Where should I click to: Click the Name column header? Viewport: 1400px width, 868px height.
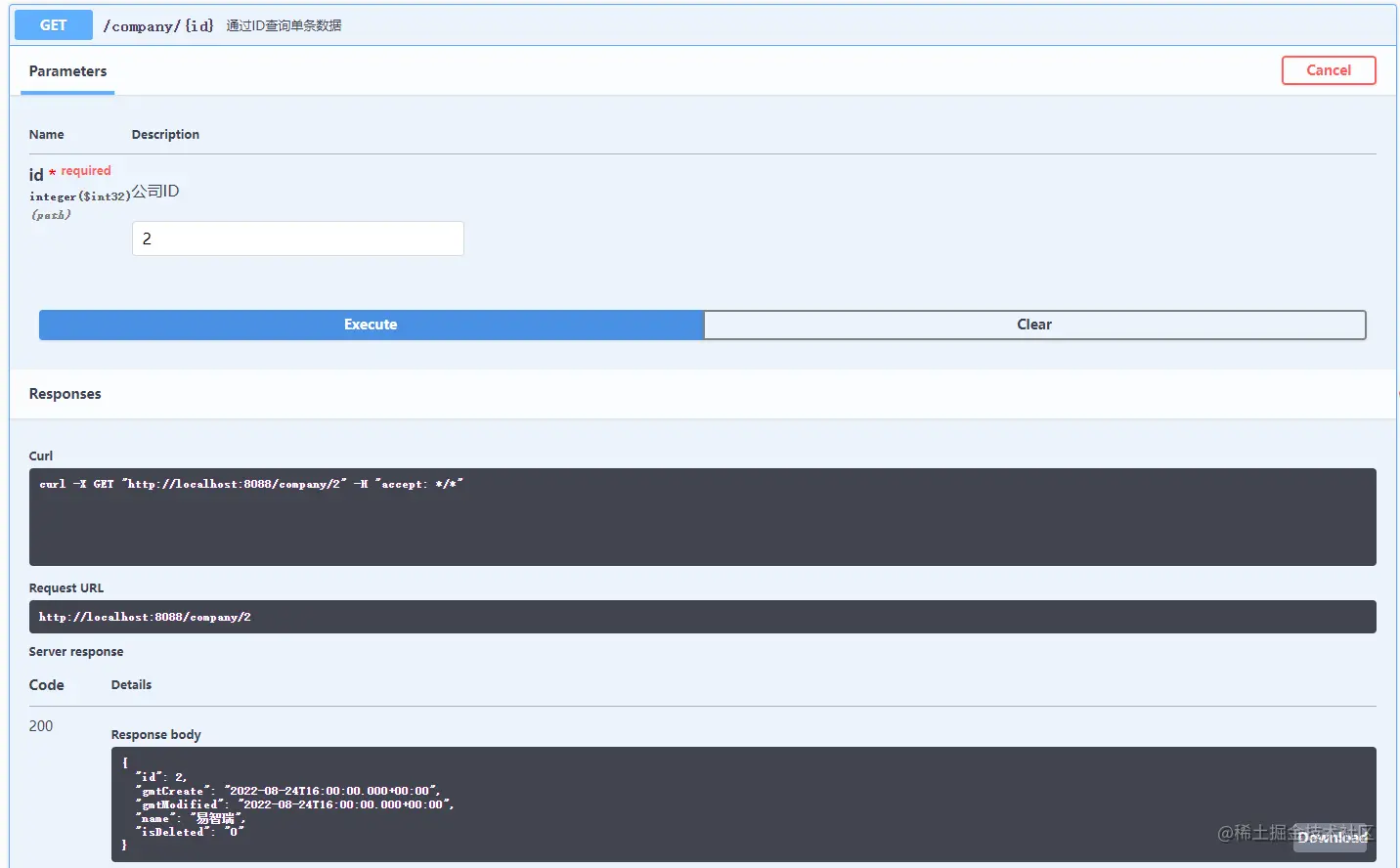point(47,135)
